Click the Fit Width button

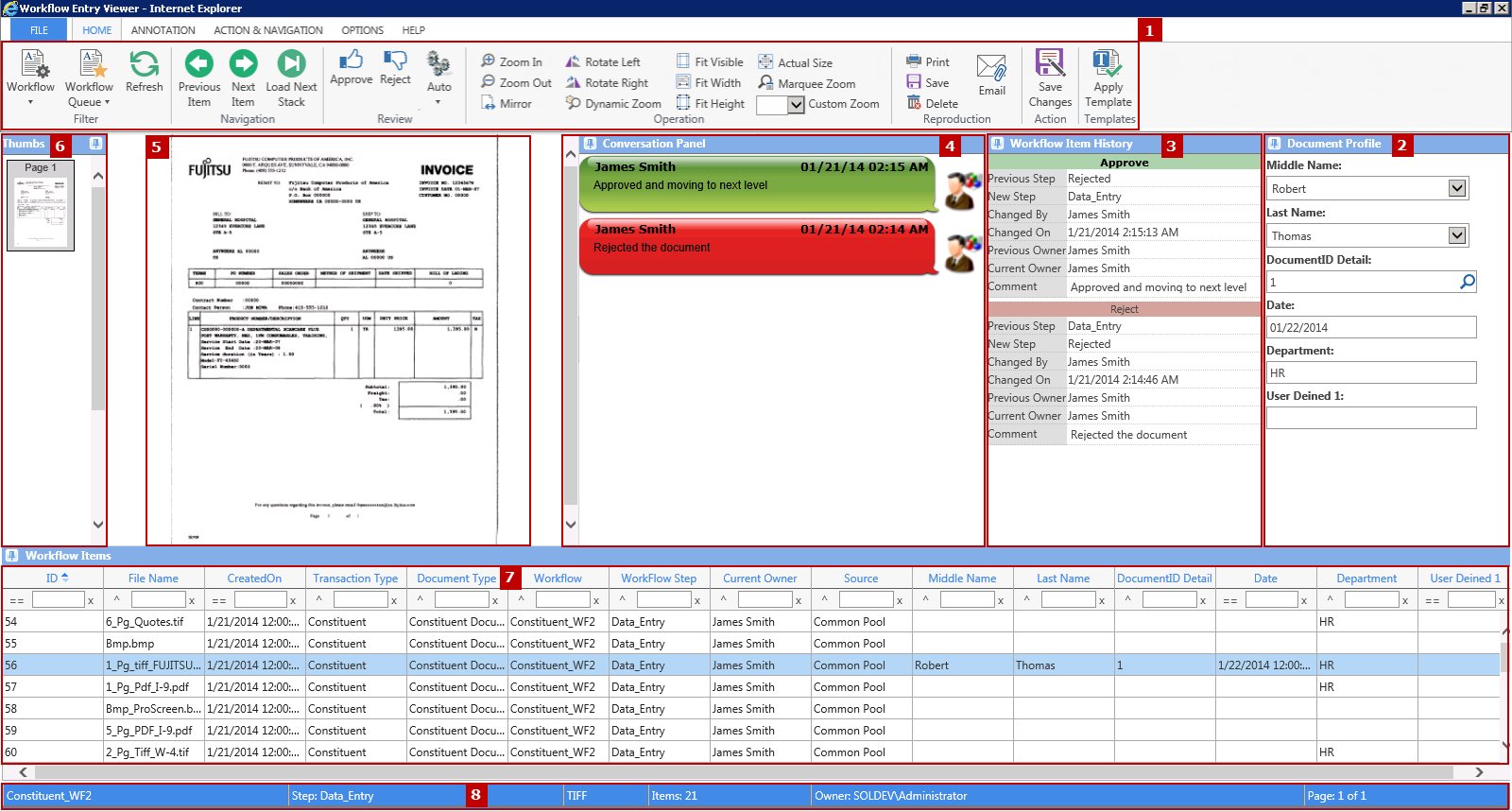pyautogui.click(x=709, y=83)
